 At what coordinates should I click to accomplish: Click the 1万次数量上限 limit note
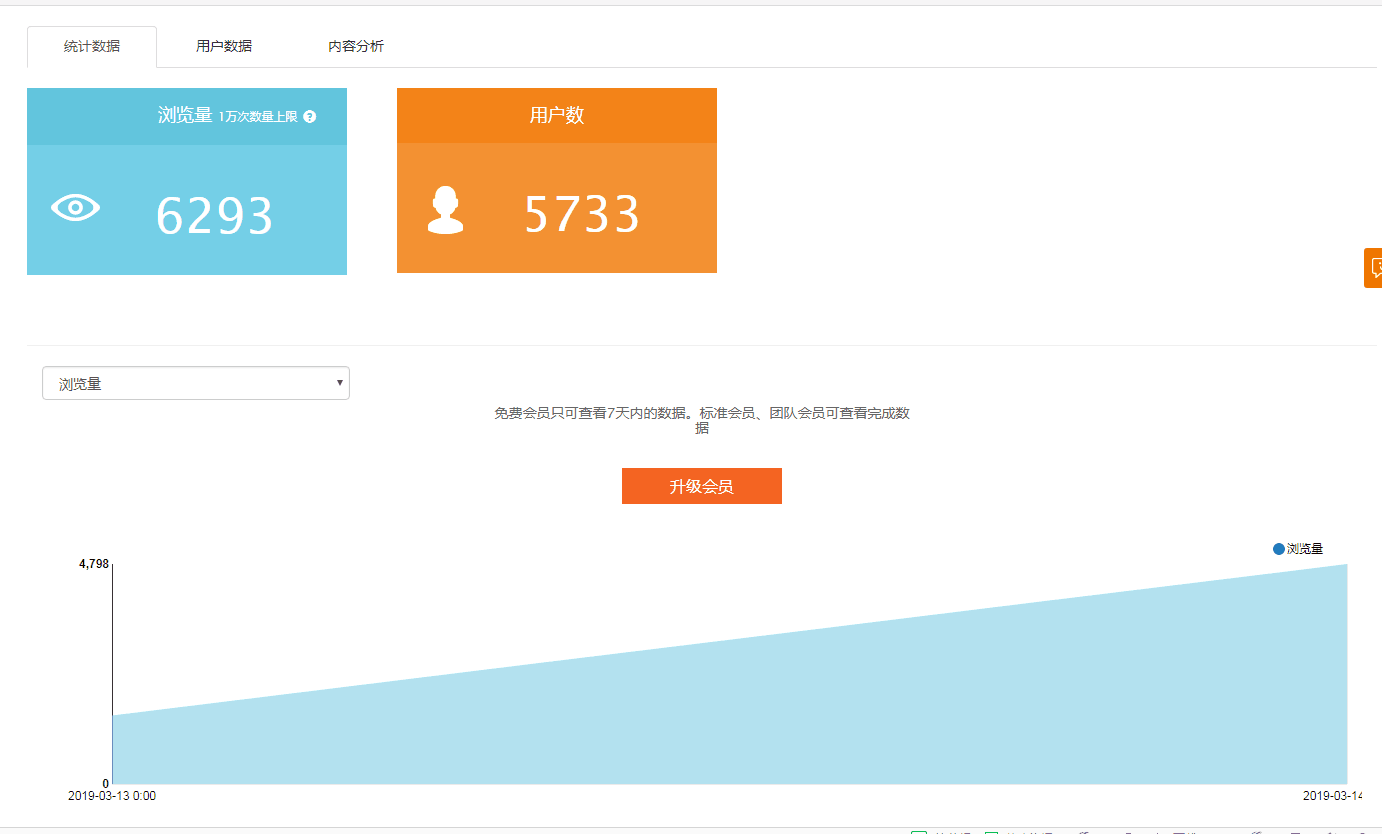tap(258, 117)
